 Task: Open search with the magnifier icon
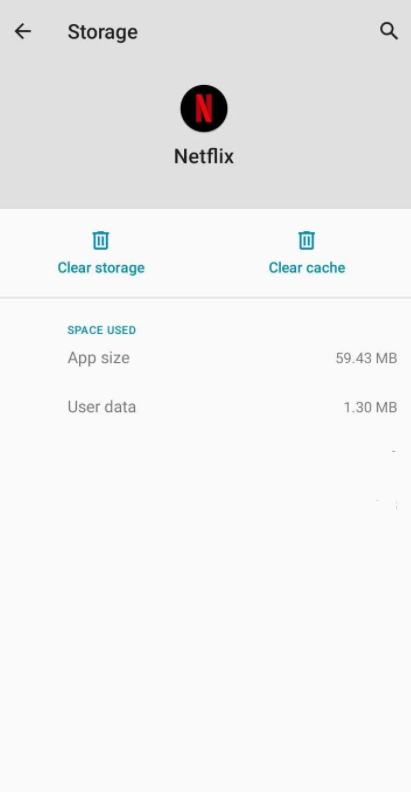389,31
